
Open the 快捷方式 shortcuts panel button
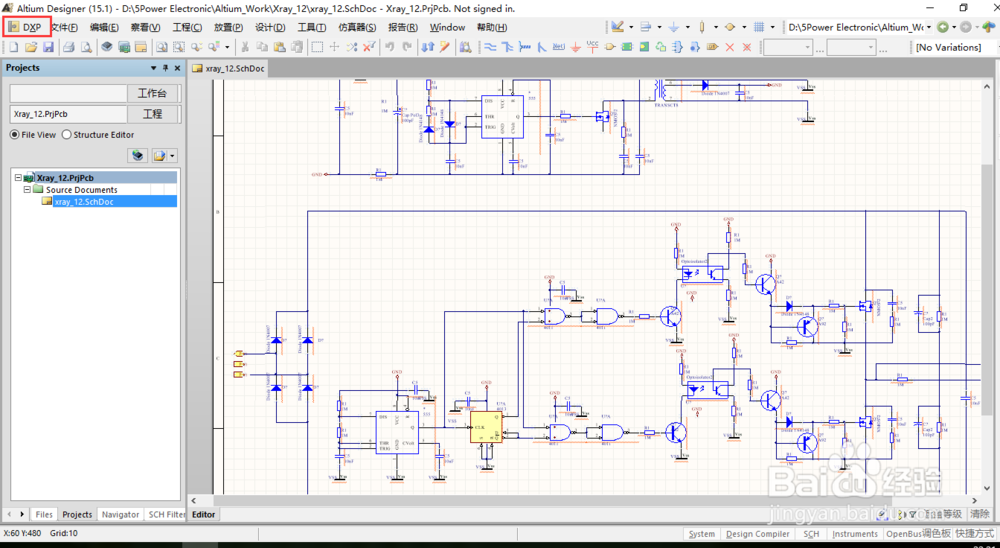[x=976, y=534]
